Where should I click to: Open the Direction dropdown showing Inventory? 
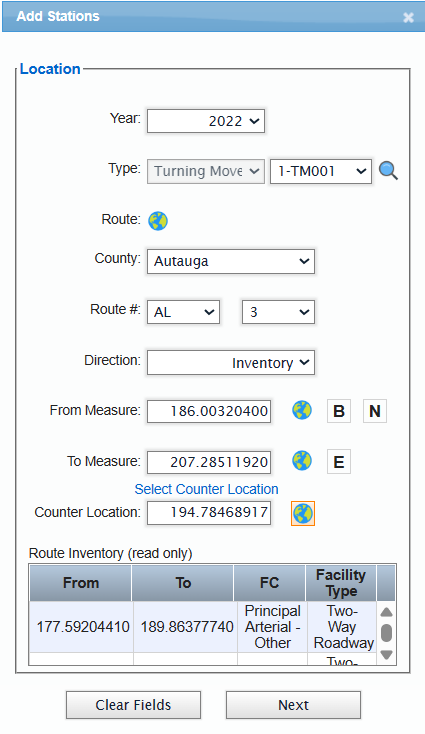pyautogui.click(x=231, y=363)
